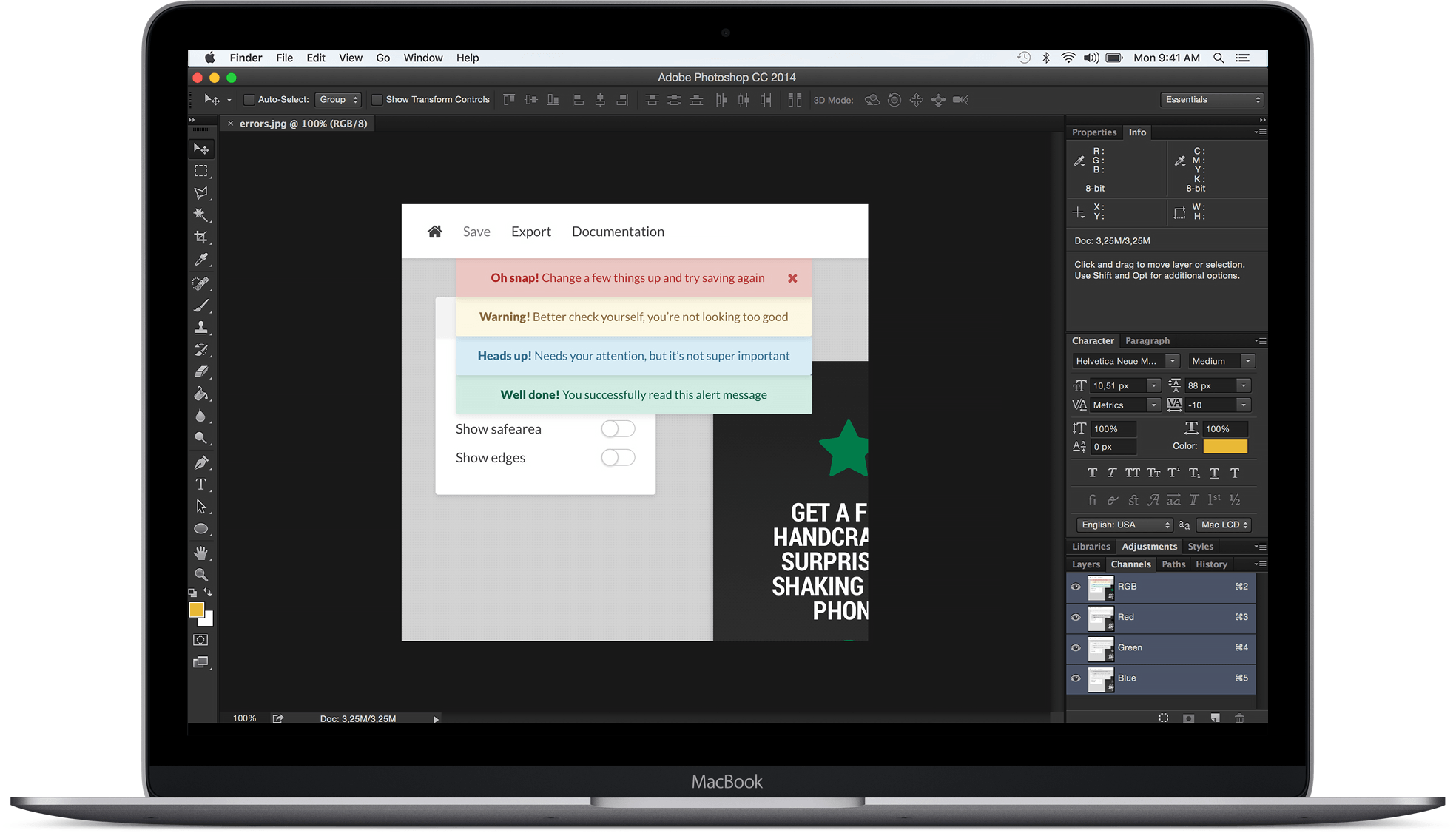This screenshot has height=833, width=1456.
Task: Dismiss the Oh snap alert with X
Action: pyautogui.click(x=792, y=278)
